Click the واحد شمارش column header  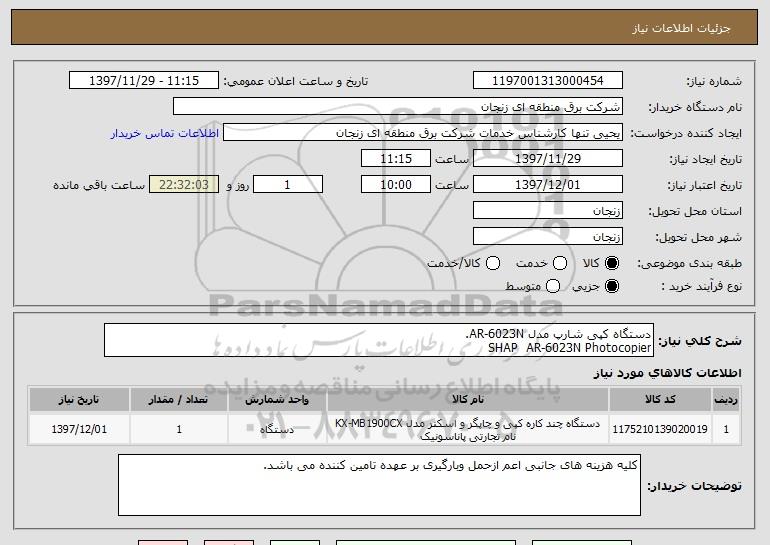(x=277, y=400)
